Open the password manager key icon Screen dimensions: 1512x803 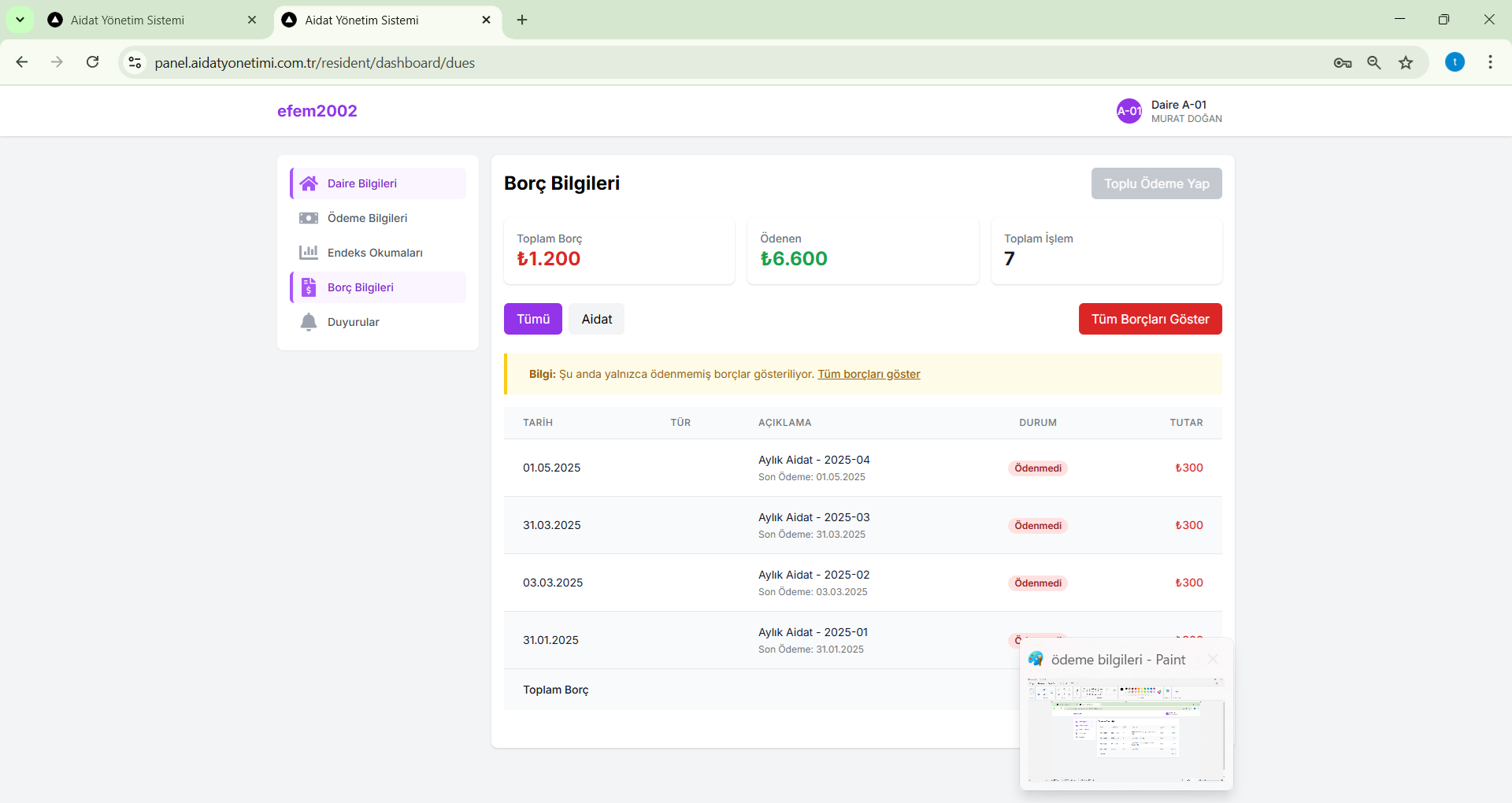1343,63
